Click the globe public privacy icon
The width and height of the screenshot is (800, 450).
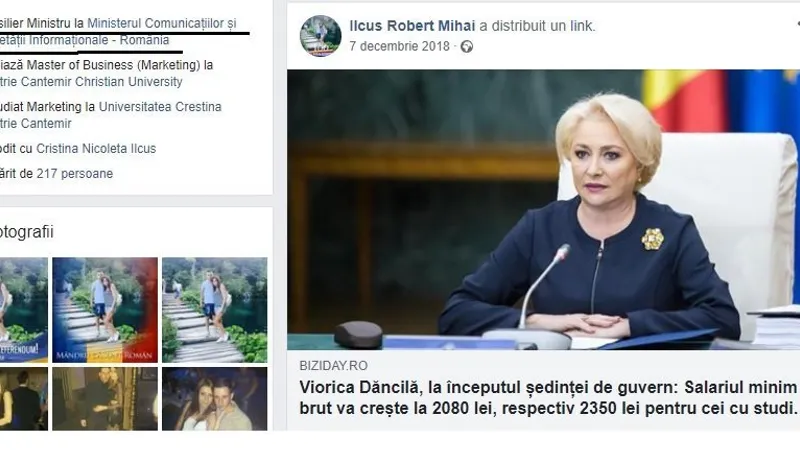(x=467, y=47)
